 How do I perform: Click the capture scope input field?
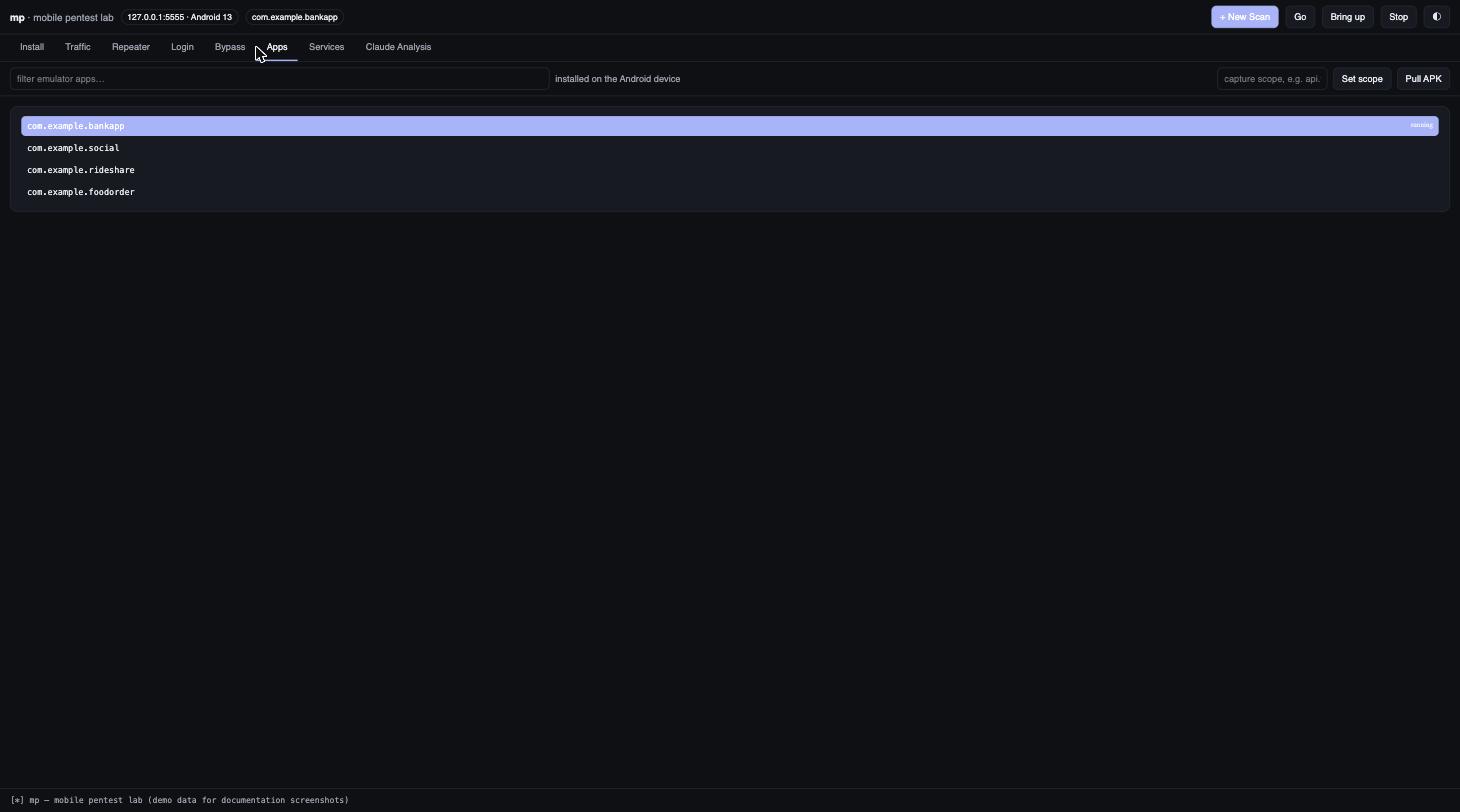point(1272,79)
